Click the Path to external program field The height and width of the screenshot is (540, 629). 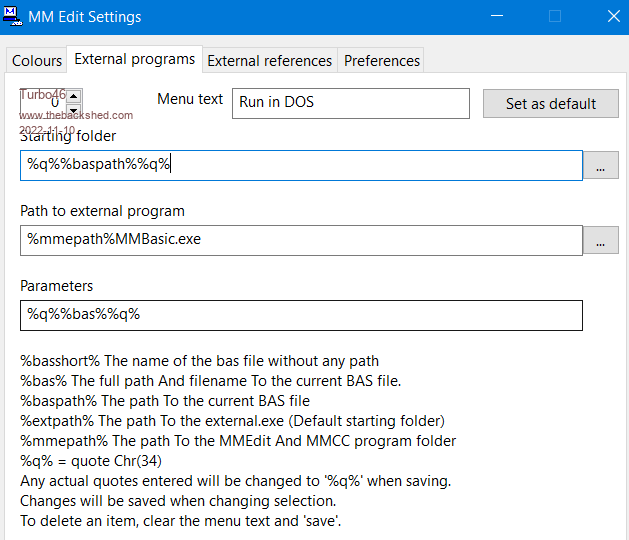tap(300, 240)
